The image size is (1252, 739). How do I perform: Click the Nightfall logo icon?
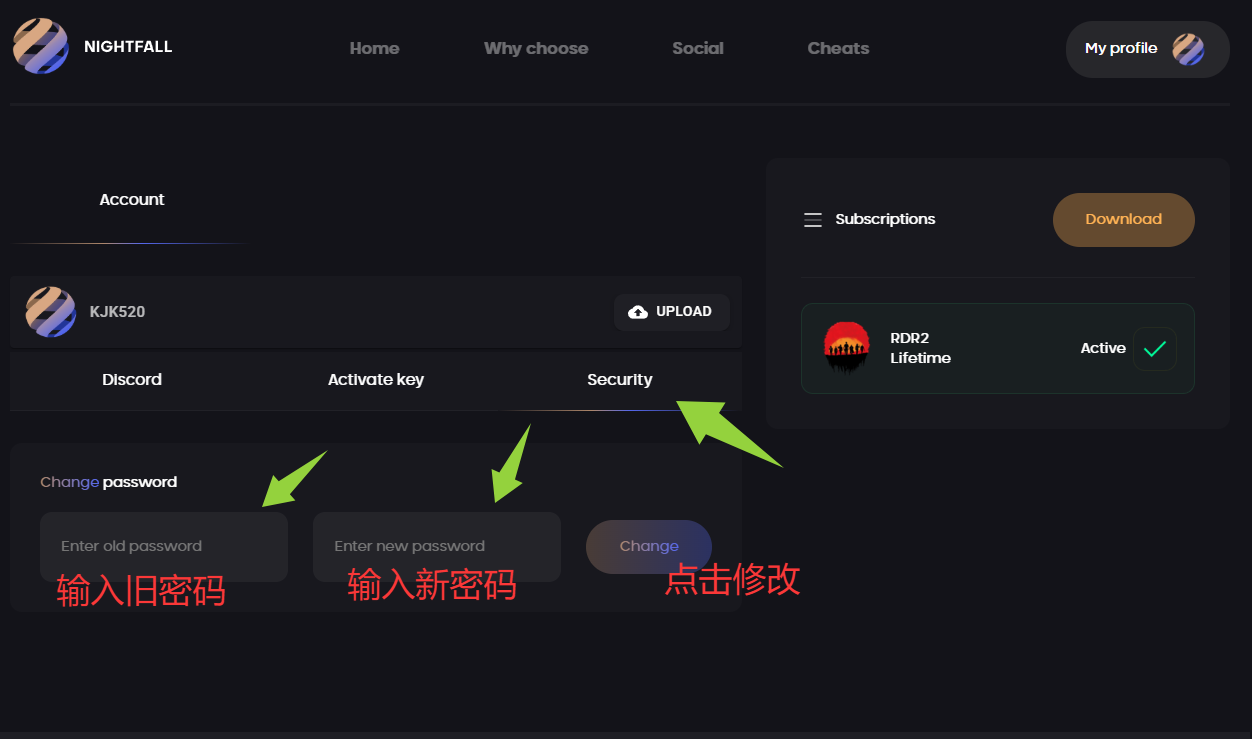coord(40,46)
